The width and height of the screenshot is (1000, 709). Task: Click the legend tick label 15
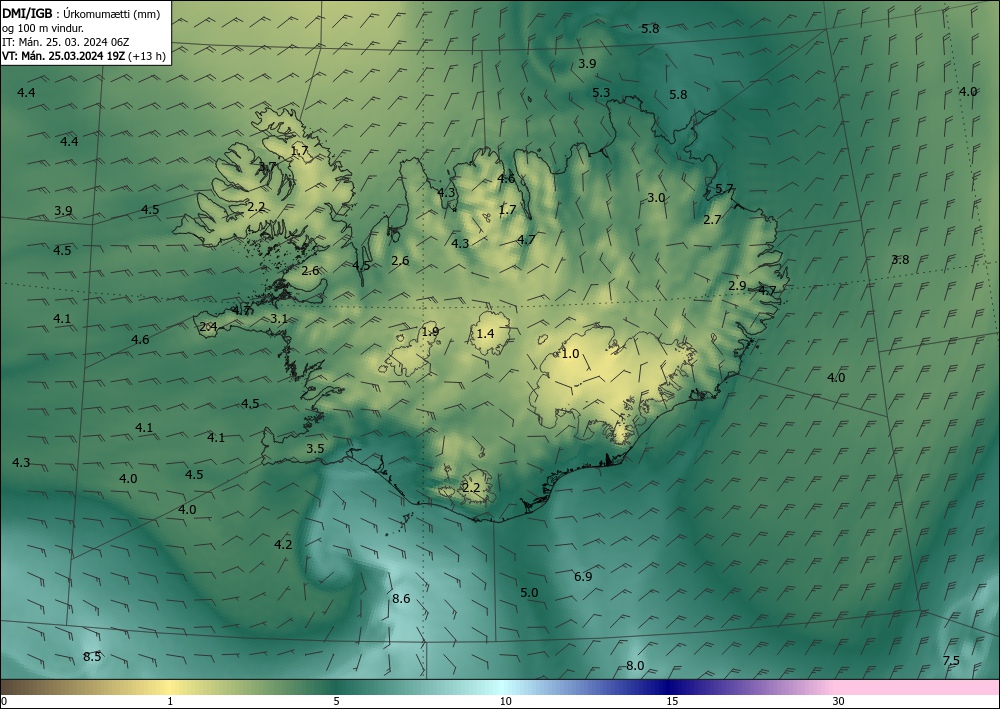pyautogui.click(x=672, y=701)
